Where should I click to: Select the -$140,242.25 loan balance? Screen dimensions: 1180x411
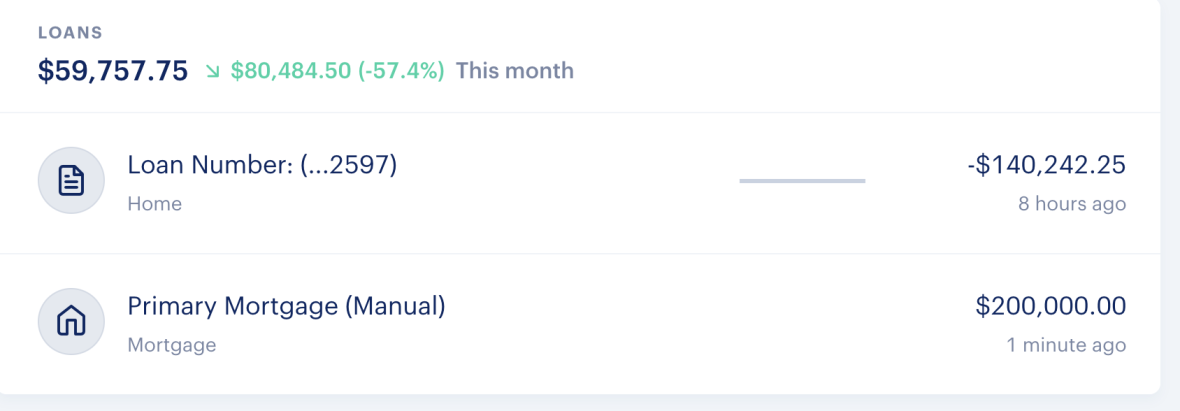click(1046, 165)
